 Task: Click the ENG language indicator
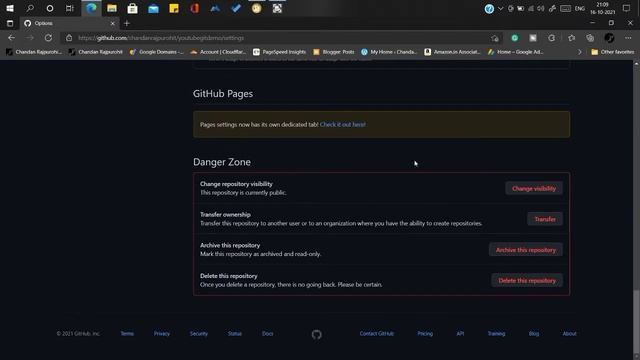tap(580, 9)
